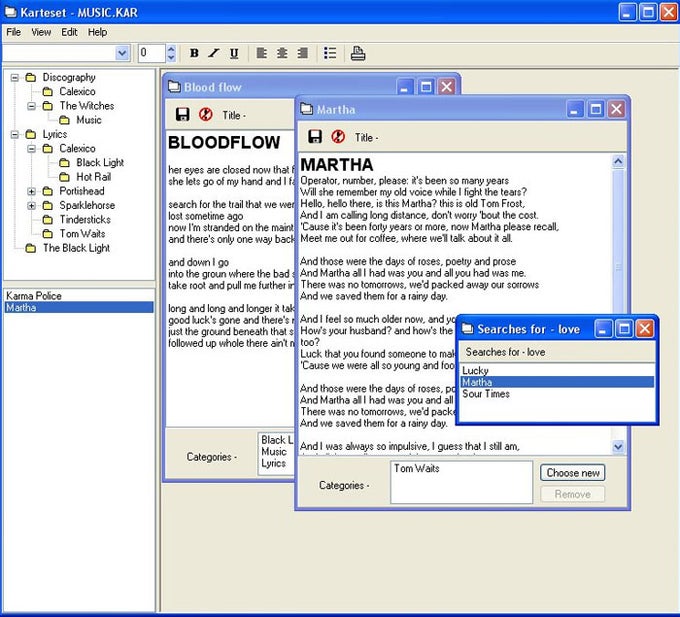
Task: Select Sour Times in search results
Action: click(557, 394)
